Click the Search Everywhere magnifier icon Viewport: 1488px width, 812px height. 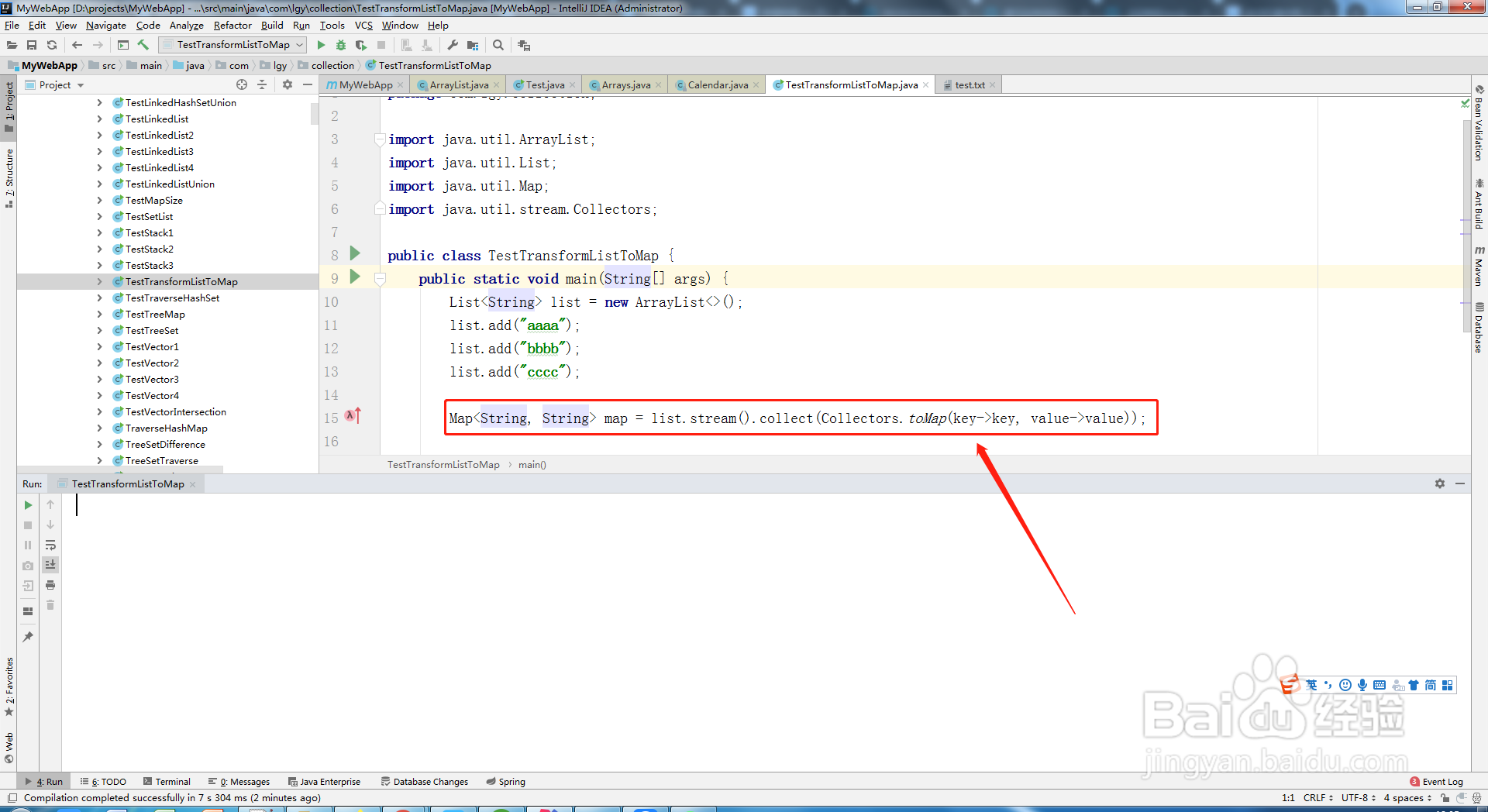pyautogui.click(x=498, y=45)
